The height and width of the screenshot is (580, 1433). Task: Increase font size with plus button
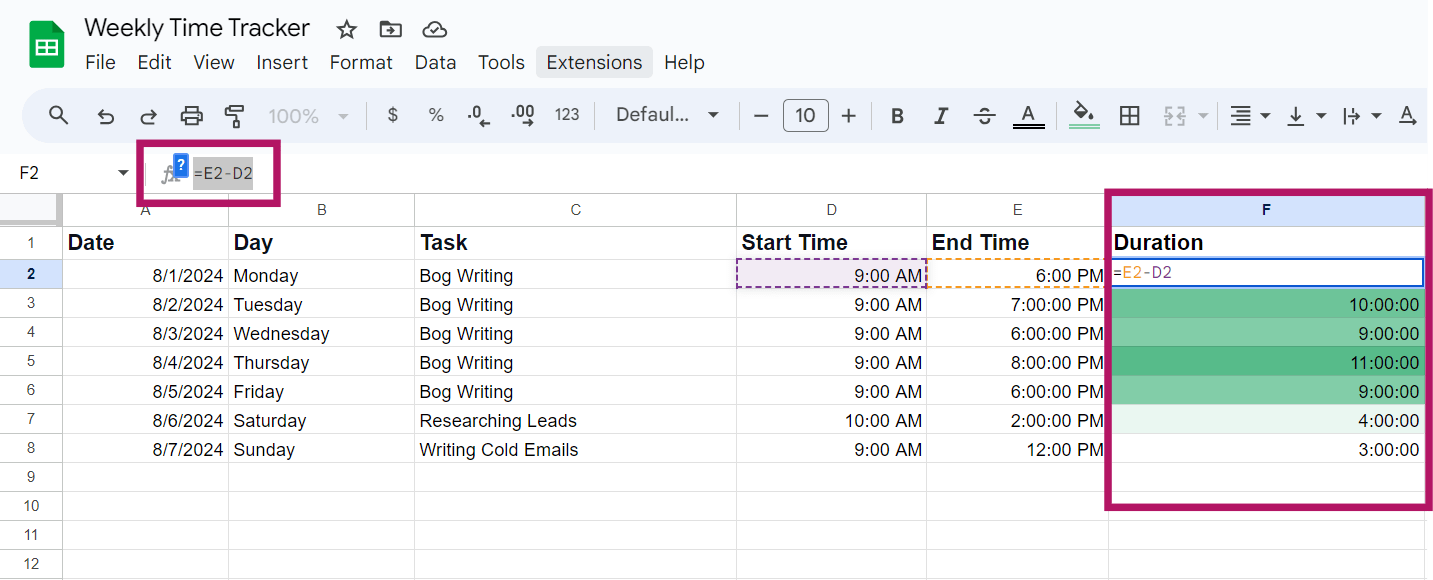(849, 115)
